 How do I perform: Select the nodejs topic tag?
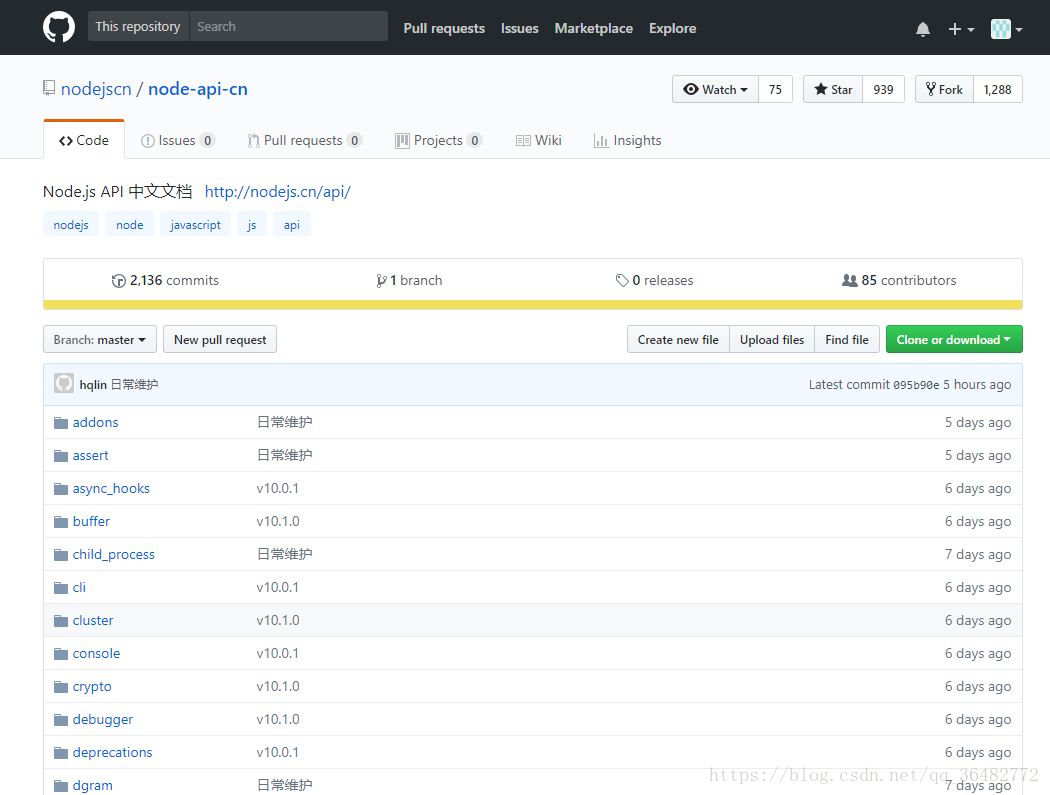pyautogui.click(x=71, y=224)
